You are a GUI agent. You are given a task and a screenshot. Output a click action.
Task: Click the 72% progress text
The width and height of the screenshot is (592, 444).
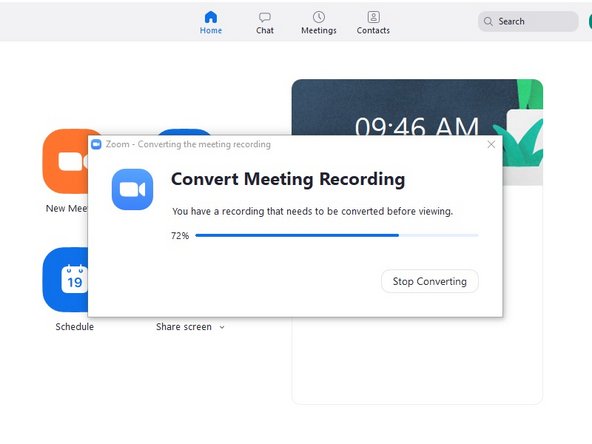click(180, 236)
